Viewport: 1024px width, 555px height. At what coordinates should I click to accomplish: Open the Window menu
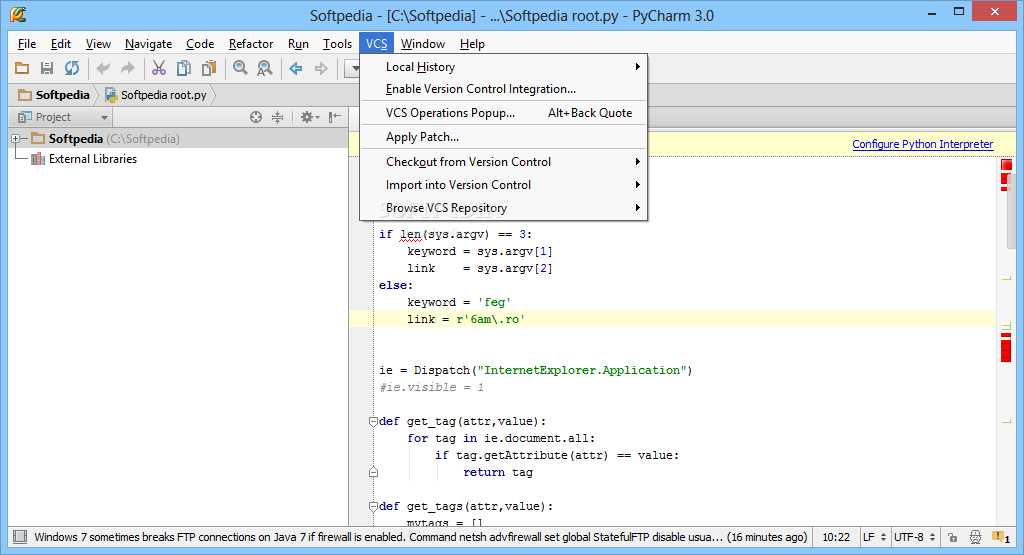[x=423, y=44]
